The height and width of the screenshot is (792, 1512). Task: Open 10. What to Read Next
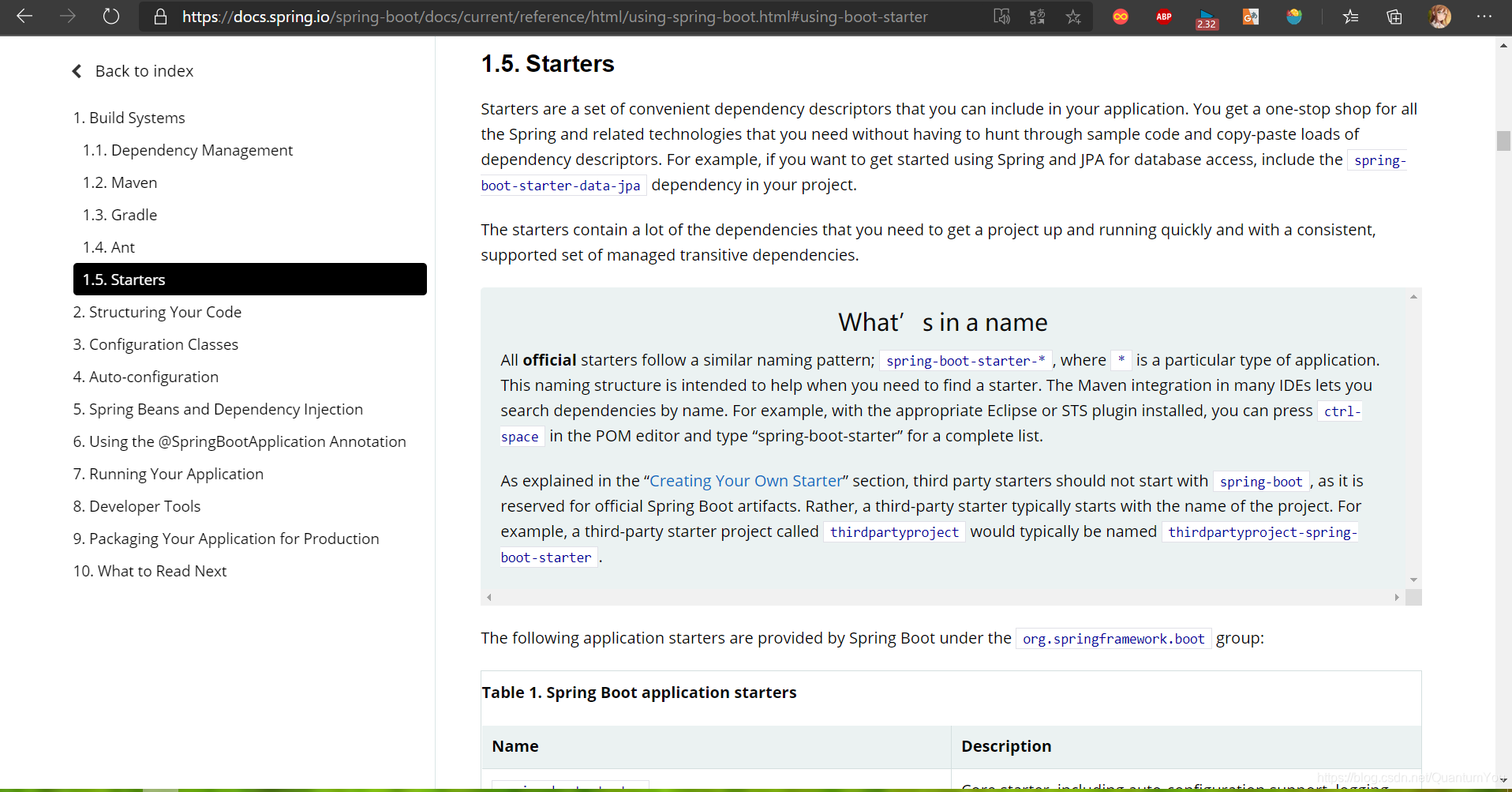tap(150, 571)
